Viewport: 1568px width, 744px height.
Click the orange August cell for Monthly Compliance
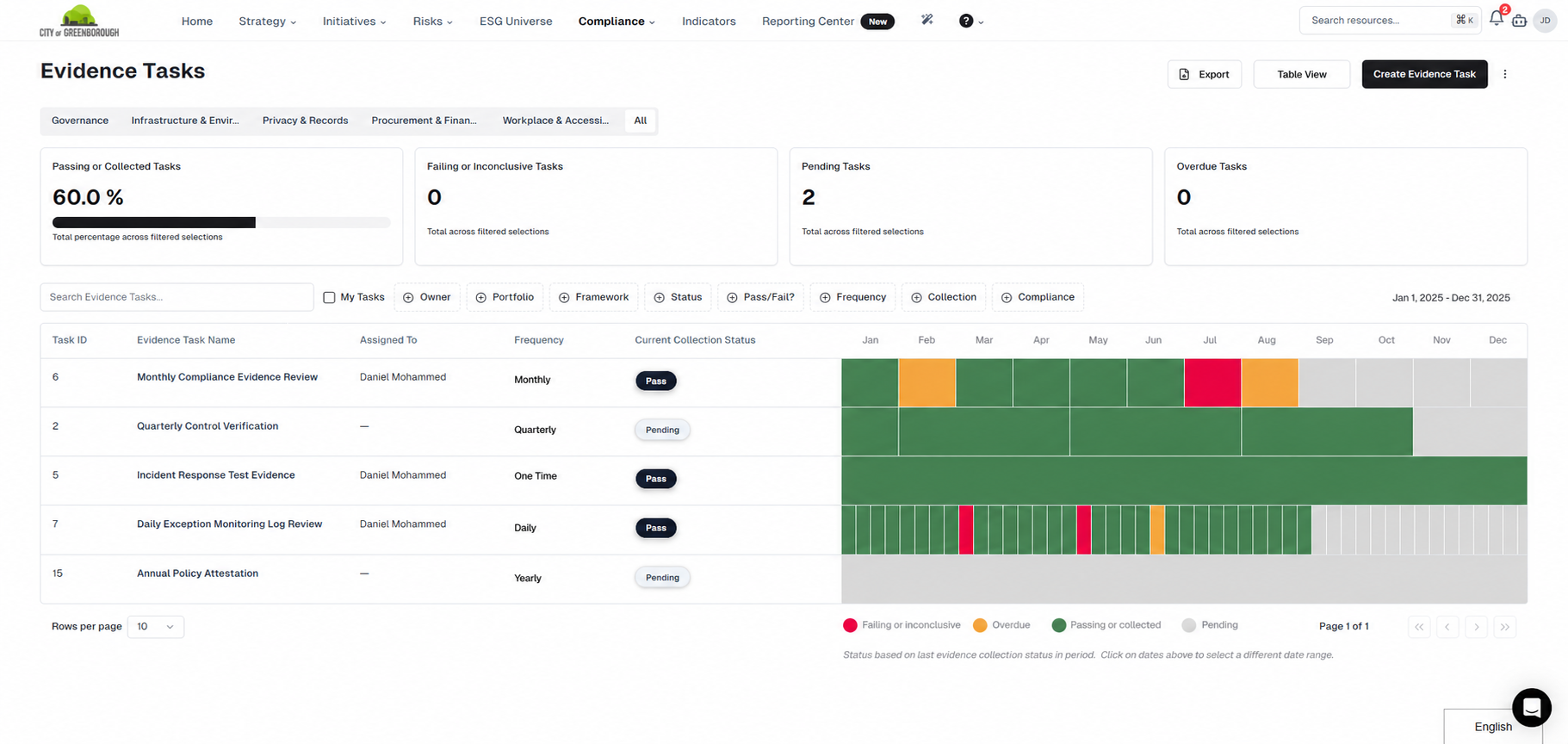coord(1269,382)
